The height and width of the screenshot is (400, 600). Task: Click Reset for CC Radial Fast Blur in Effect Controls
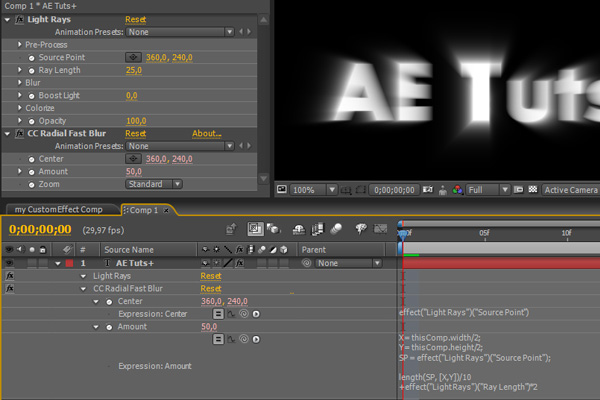(x=135, y=134)
